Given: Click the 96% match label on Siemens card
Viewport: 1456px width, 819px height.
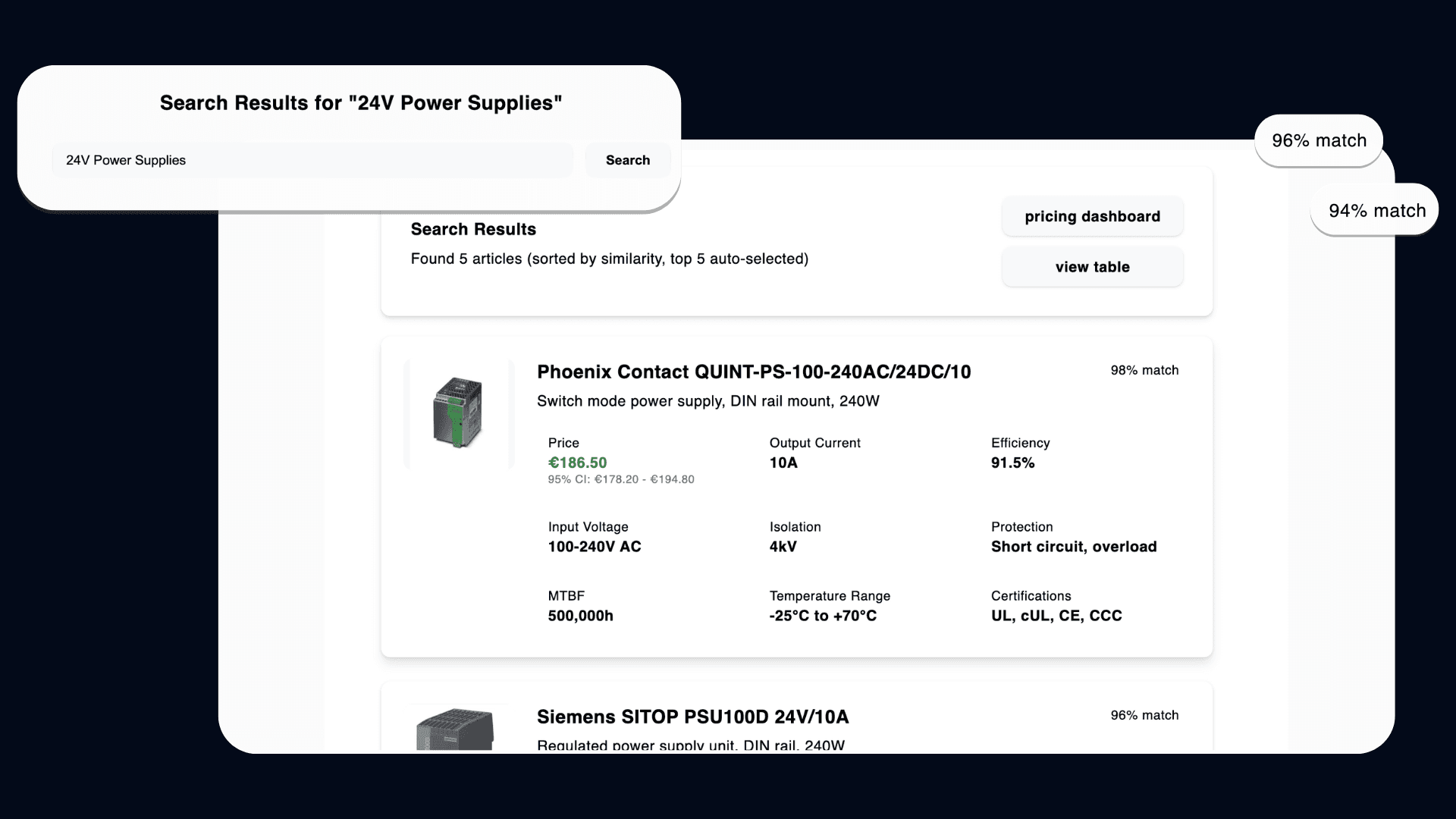Looking at the screenshot, I should click(x=1144, y=715).
